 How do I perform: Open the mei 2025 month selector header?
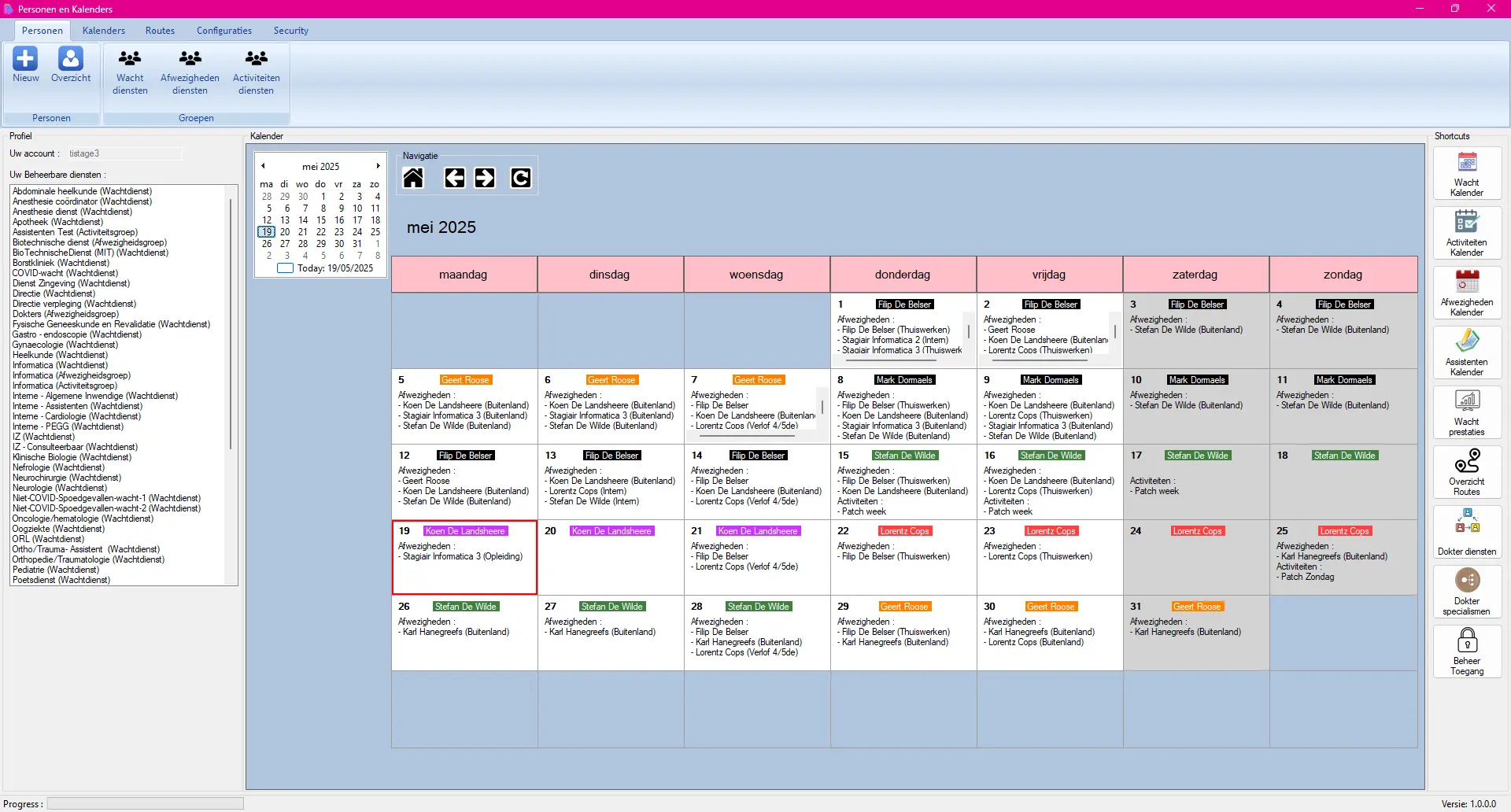320,167
